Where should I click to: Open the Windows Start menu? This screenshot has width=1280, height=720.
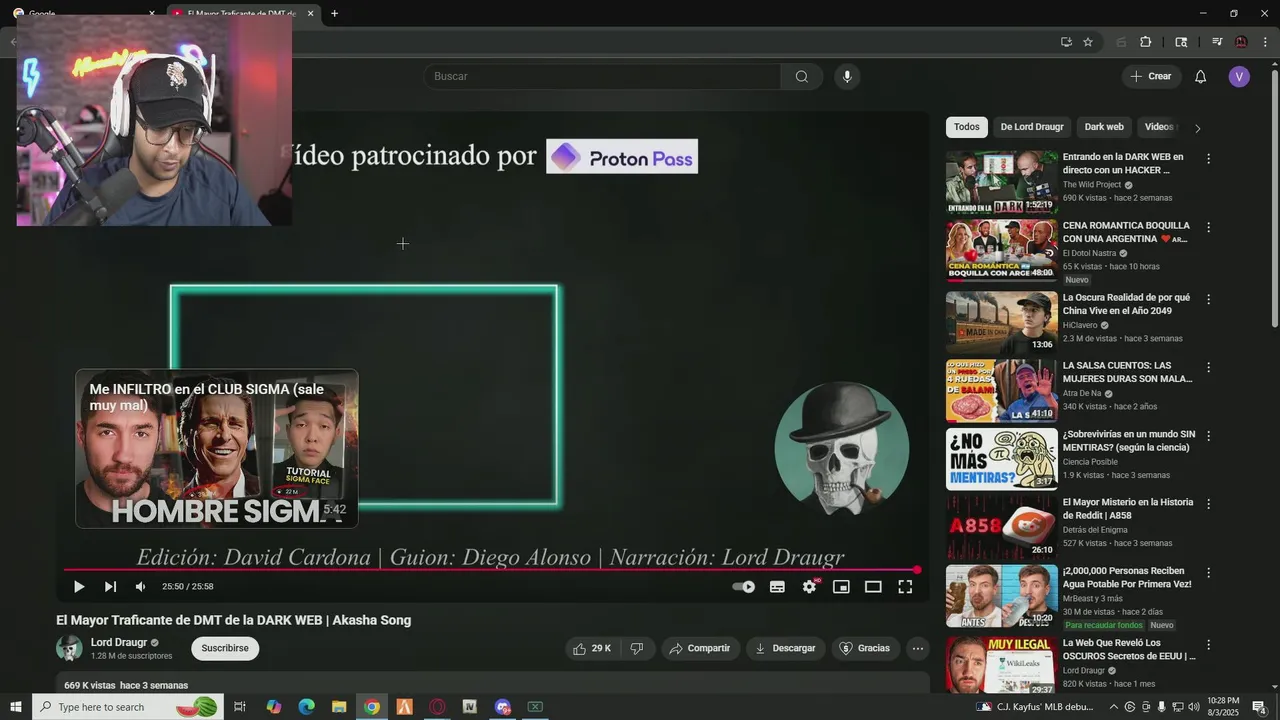coord(15,707)
